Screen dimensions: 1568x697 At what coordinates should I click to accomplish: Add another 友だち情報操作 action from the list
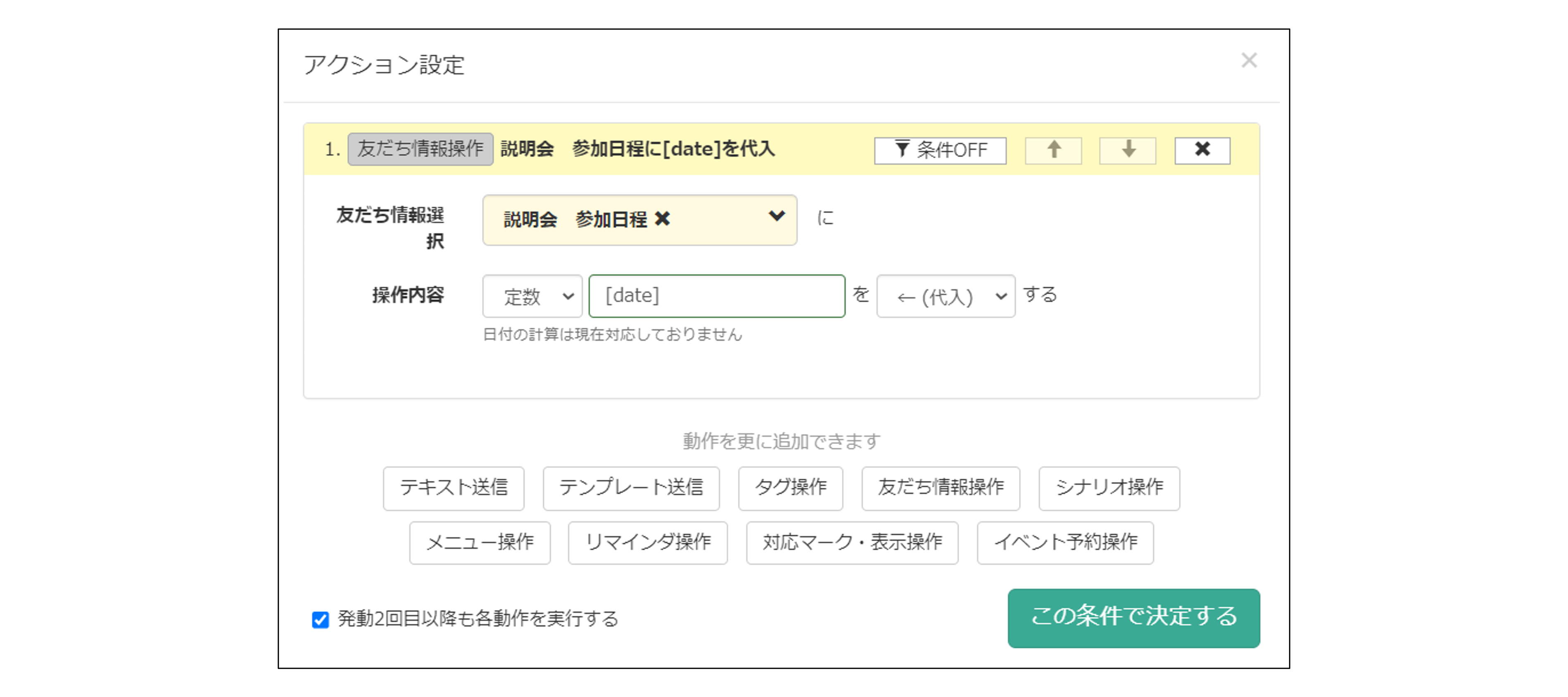940,488
